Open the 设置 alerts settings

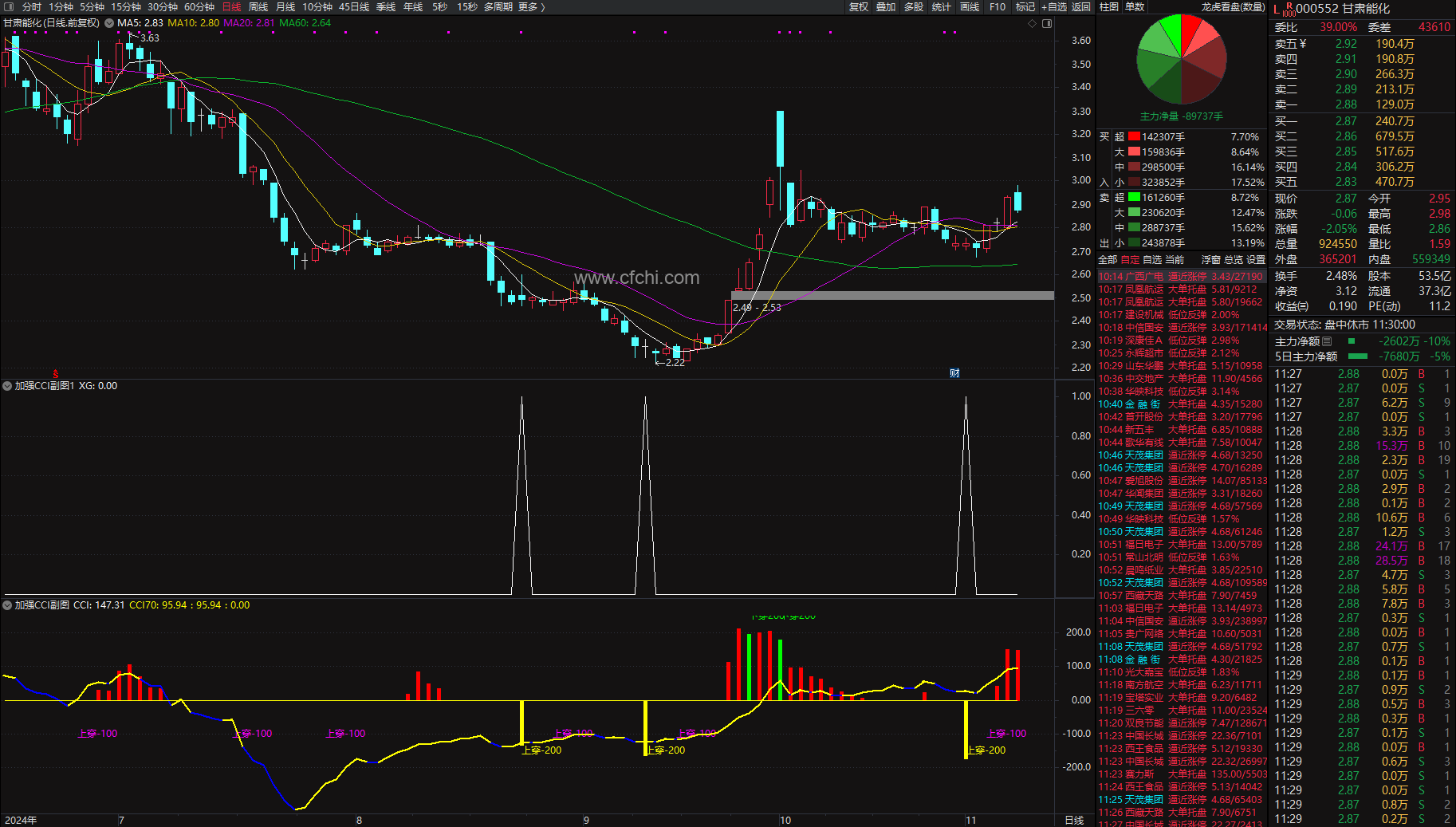tap(1256, 260)
